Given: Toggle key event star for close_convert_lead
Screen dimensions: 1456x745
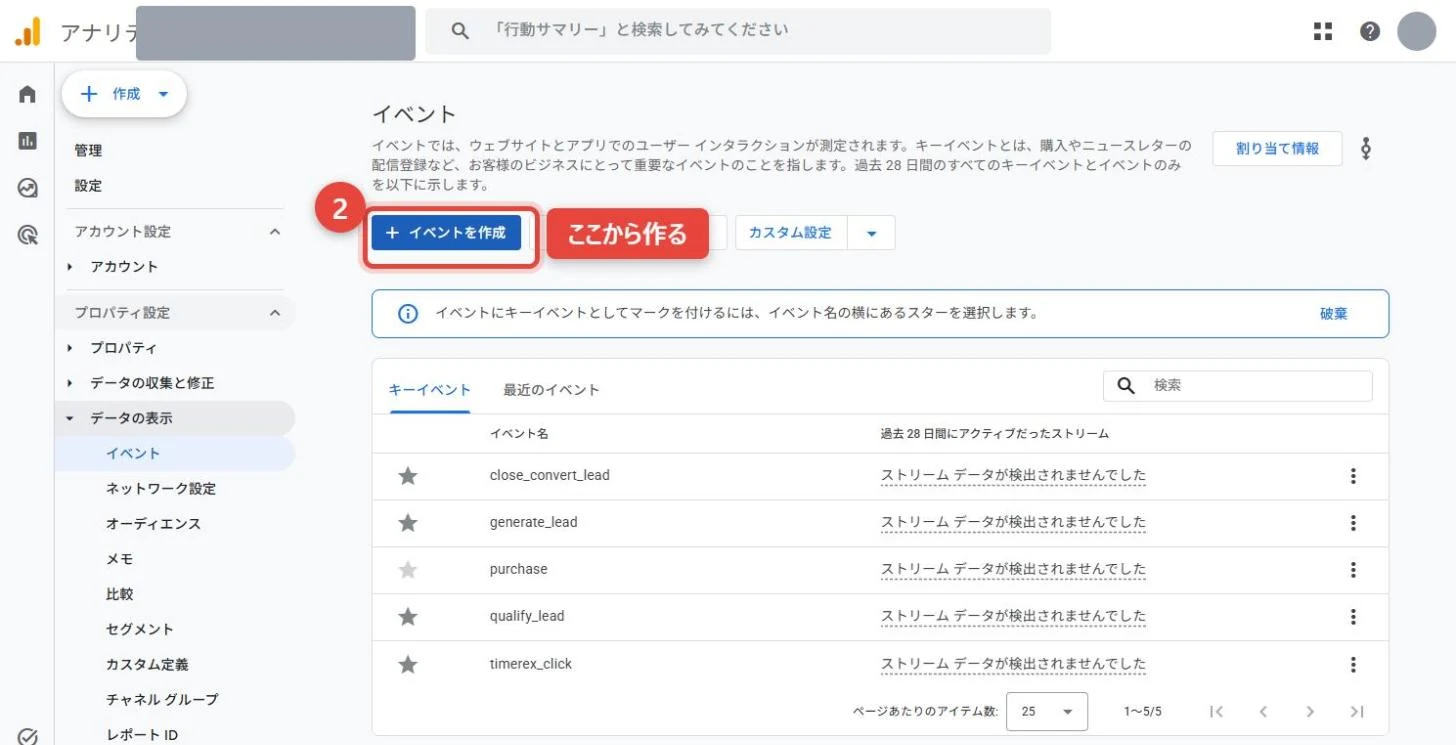Looking at the screenshot, I should 407,476.
